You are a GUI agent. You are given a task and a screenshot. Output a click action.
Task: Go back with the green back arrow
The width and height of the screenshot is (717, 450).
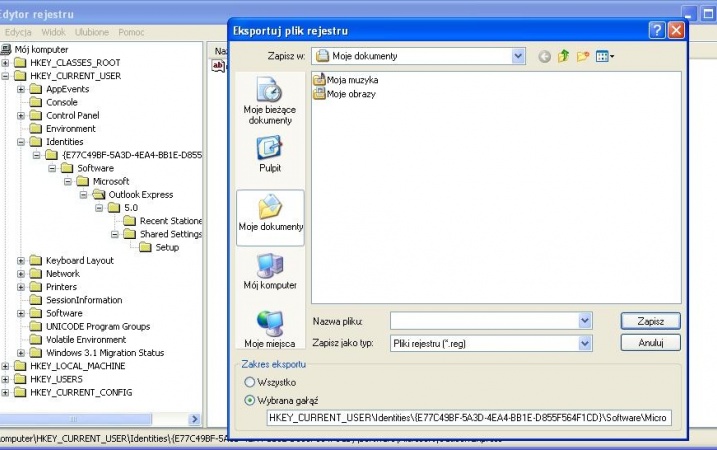pyautogui.click(x=544, y=56)
